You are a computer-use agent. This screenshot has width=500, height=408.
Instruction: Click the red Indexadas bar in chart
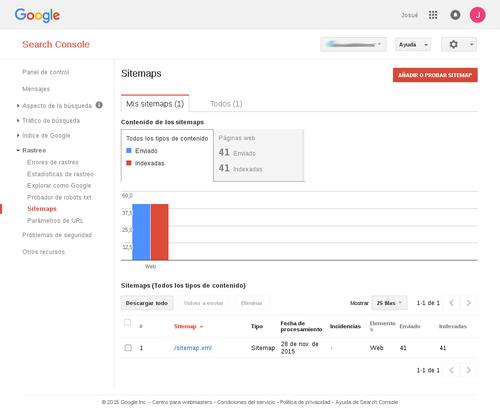point(160,232)
